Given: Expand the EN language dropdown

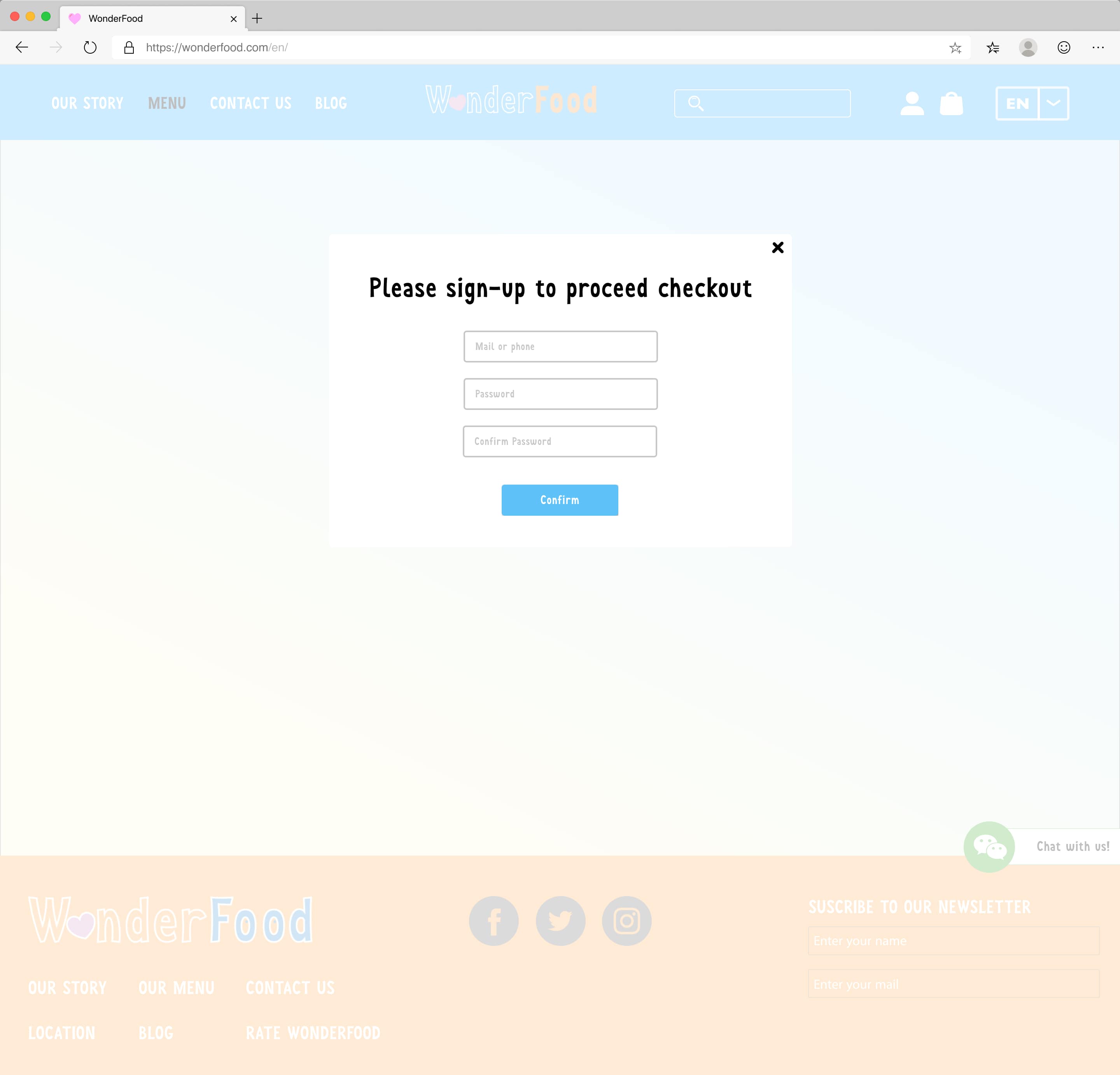Looking at the screenshot, I should 1053,103.
